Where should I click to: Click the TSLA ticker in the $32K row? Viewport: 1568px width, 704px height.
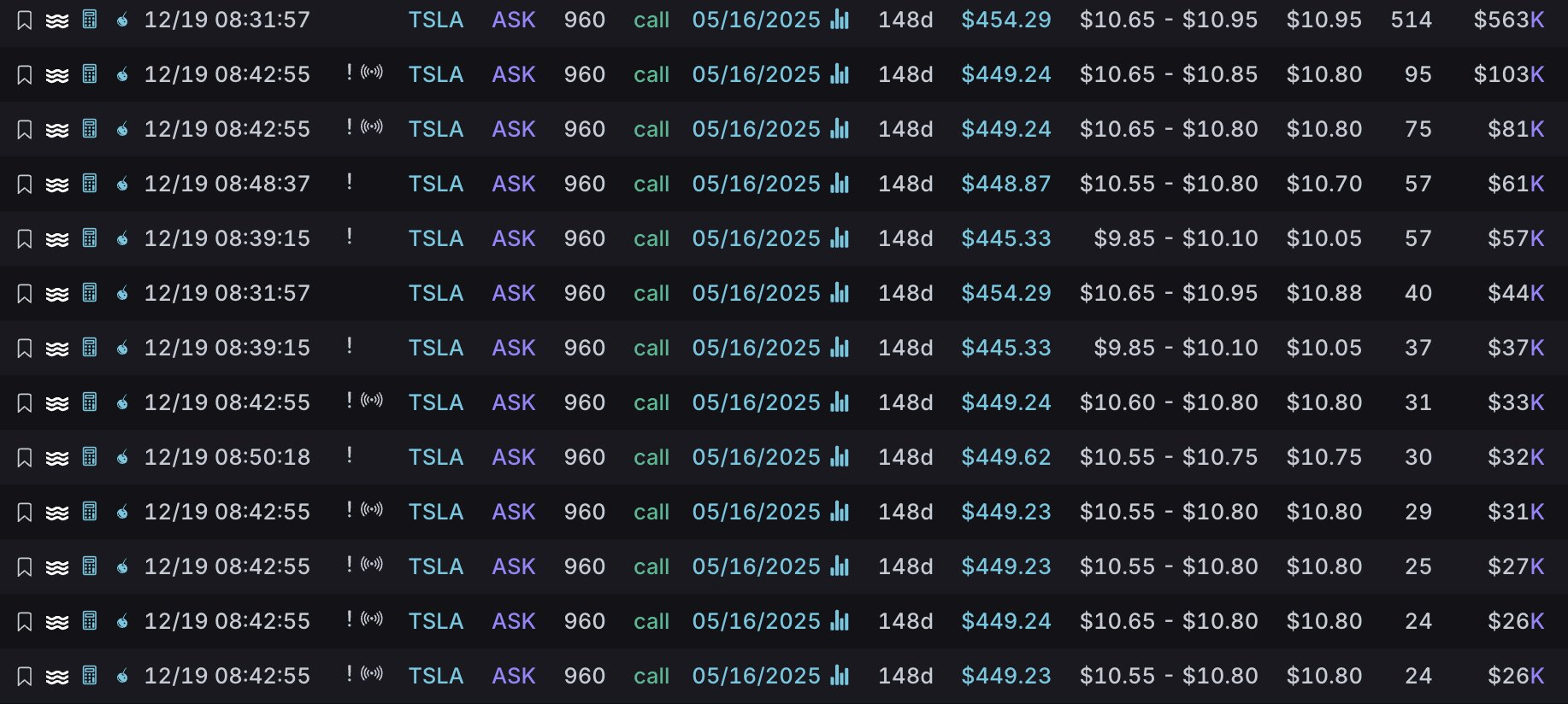pos(436,457)
